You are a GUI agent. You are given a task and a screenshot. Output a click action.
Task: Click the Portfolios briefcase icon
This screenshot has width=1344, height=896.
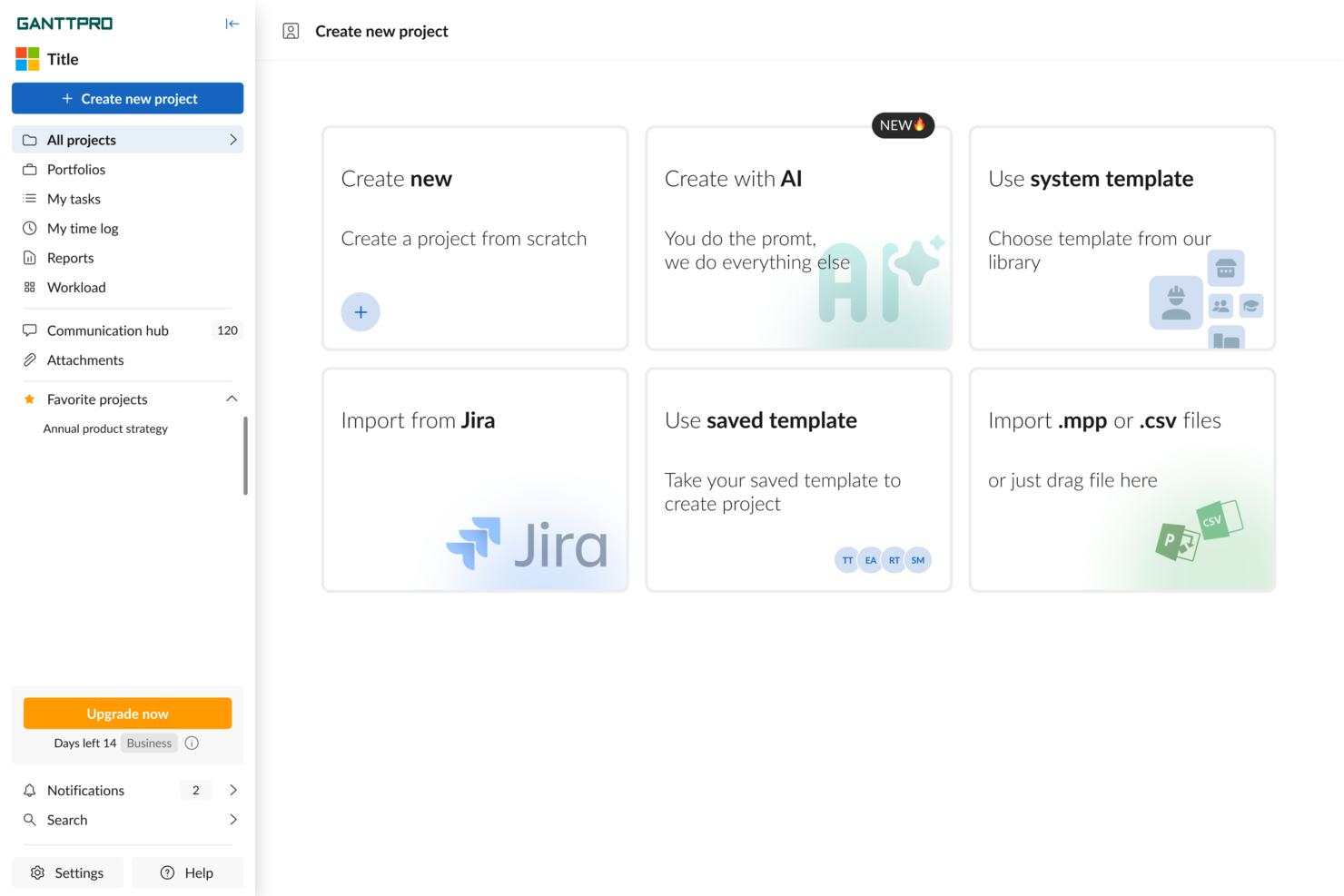(30, 170)
